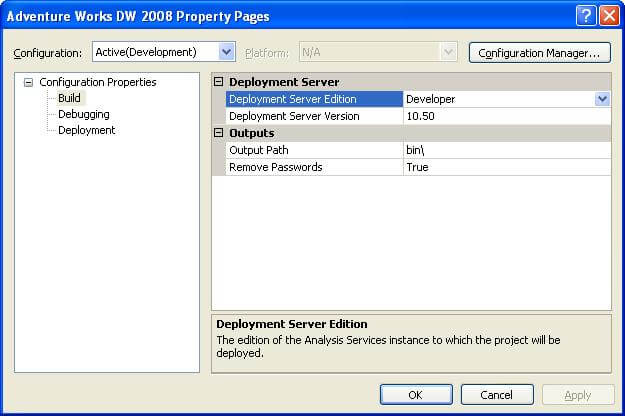625x416 pixels.
Task: Click the 10.50 version value
Action: [507, 116]
